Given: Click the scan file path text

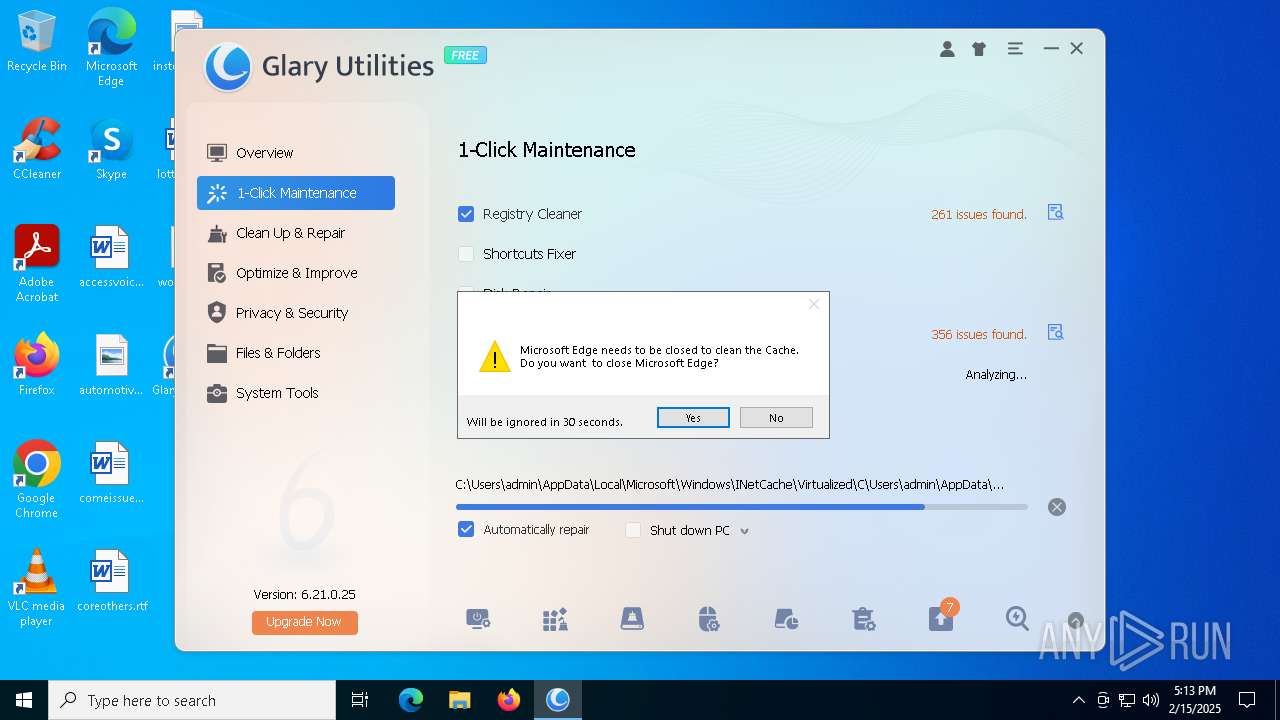Looking at the screenshot, I should coord(730,485).
